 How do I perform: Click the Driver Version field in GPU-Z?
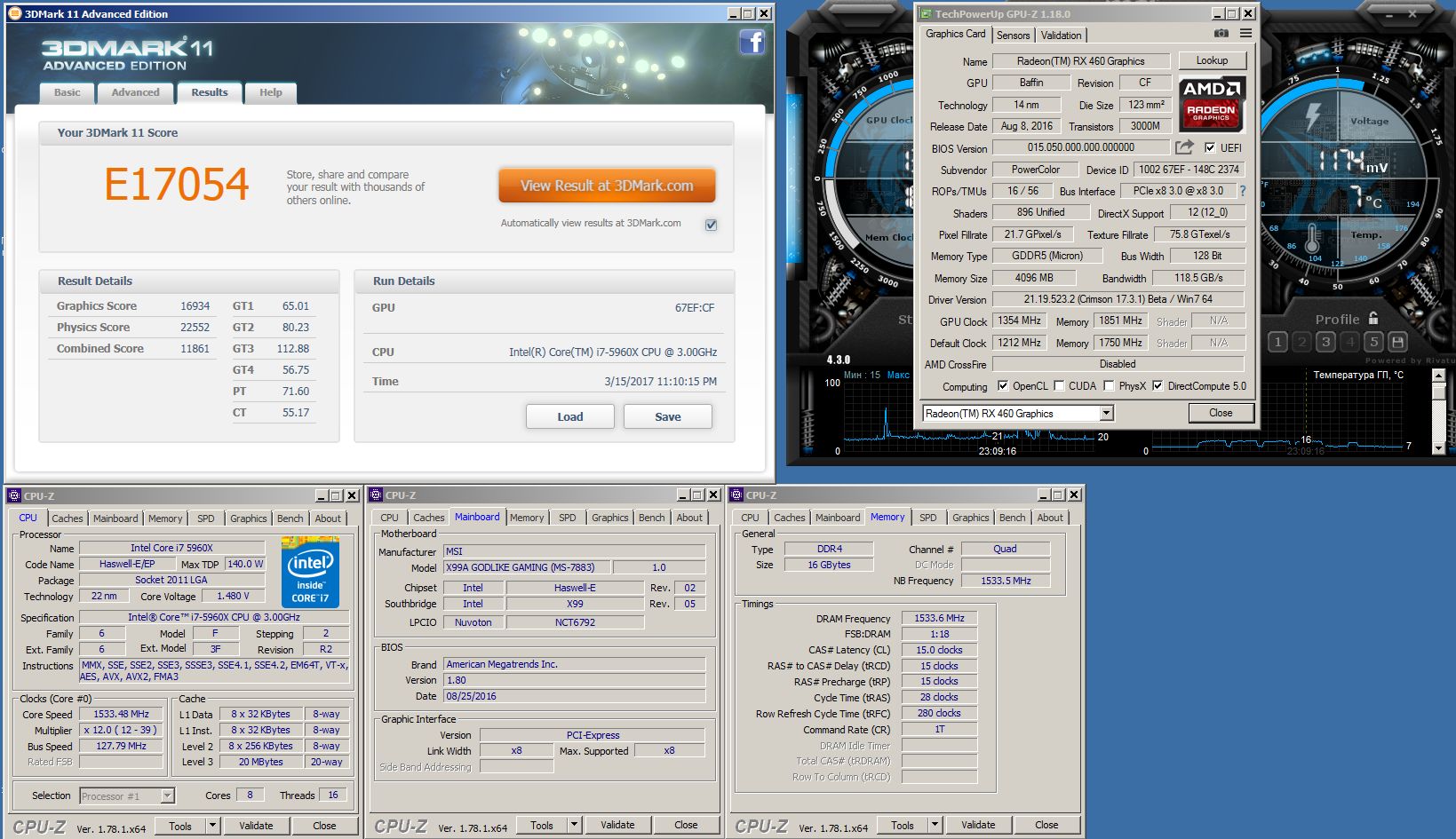coord(1118,299)
